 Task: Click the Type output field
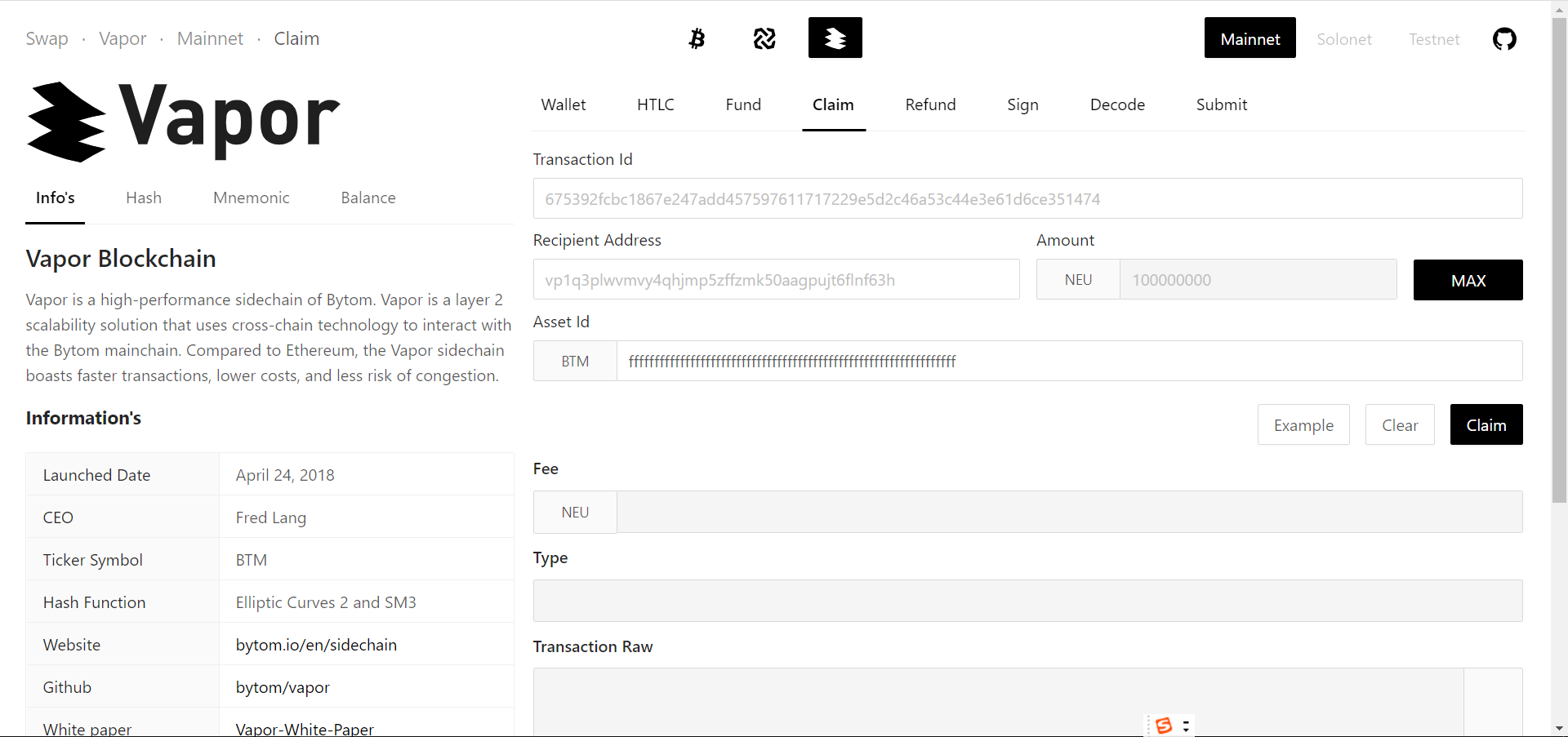[x=1027, y=601]
